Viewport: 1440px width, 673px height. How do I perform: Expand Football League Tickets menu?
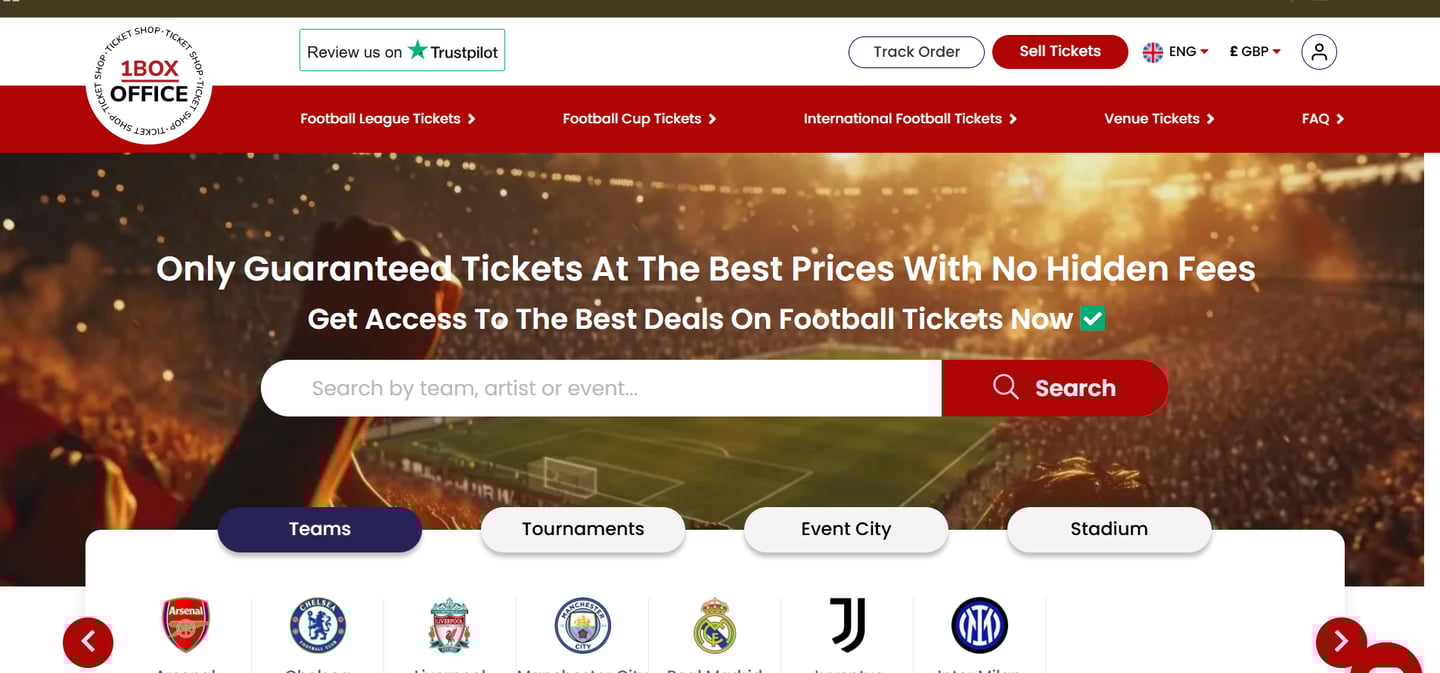pyautogui.click(x=388, y=119)
